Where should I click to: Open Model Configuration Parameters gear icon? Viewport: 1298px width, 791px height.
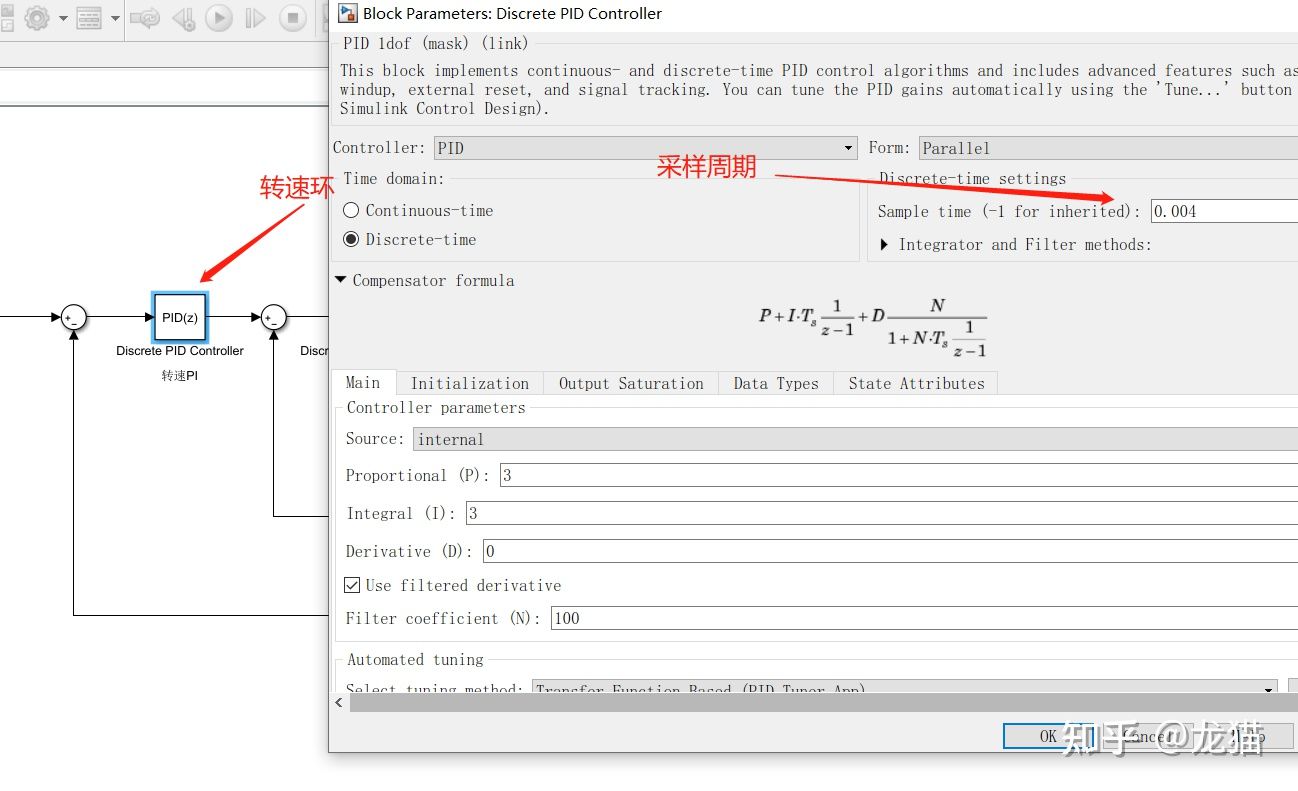[x=38, y=18]
